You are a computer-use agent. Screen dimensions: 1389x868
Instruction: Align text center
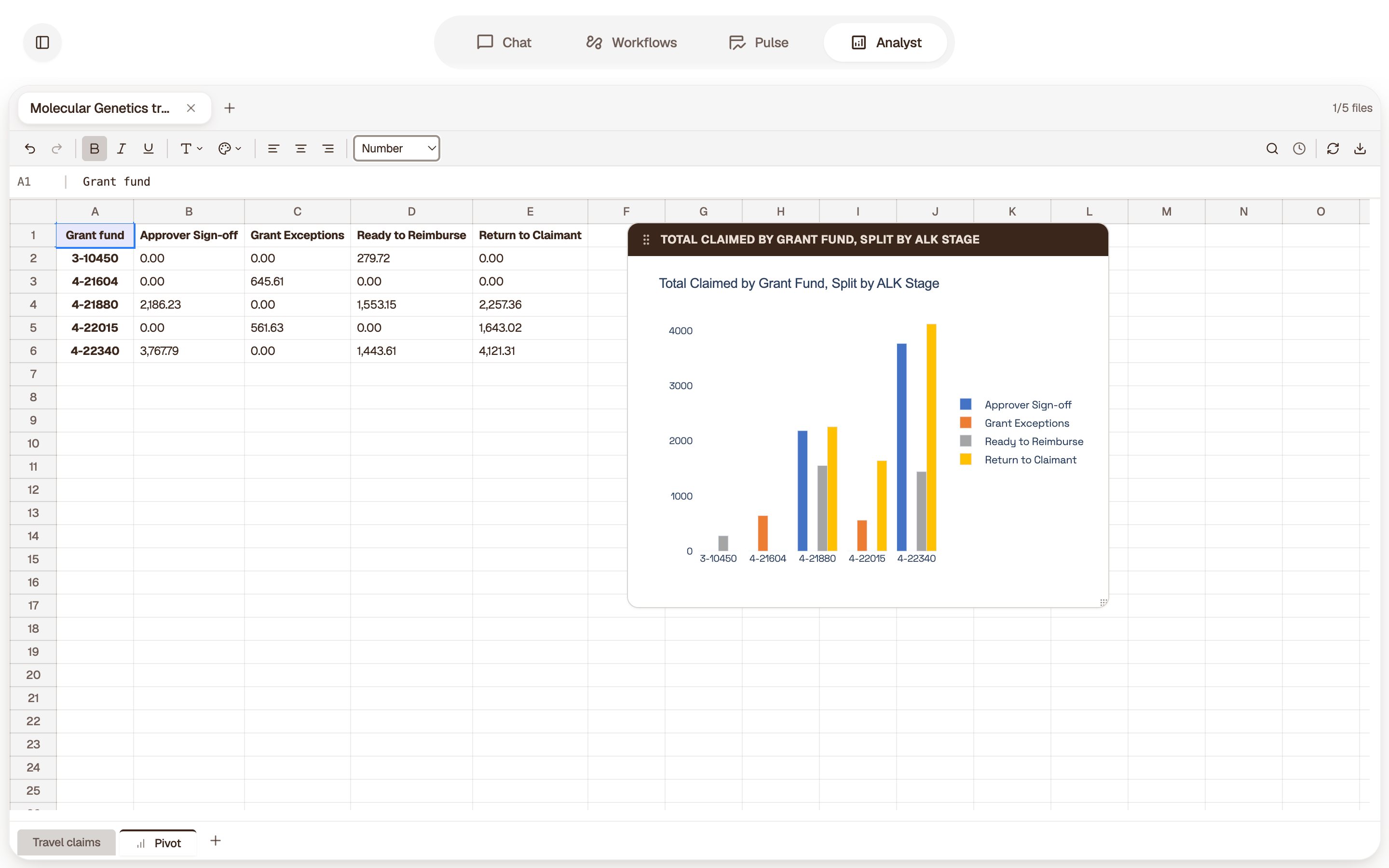pos(300,149)
